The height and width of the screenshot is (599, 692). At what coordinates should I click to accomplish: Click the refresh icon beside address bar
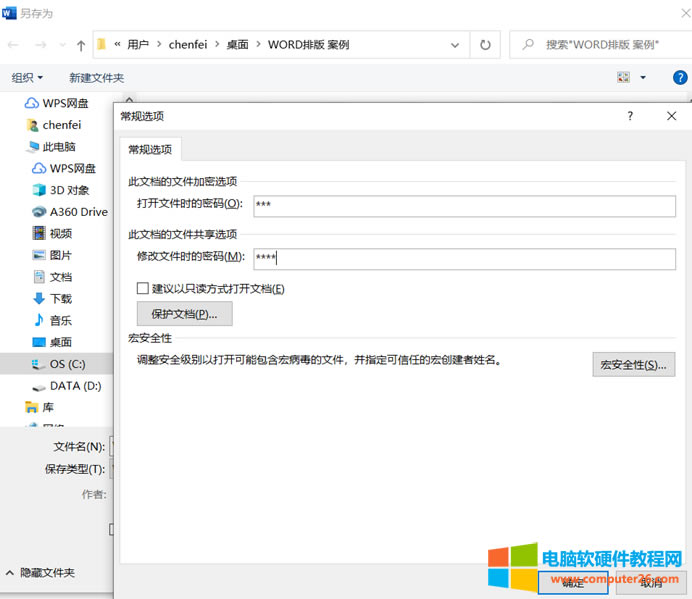tap(485, 45)
